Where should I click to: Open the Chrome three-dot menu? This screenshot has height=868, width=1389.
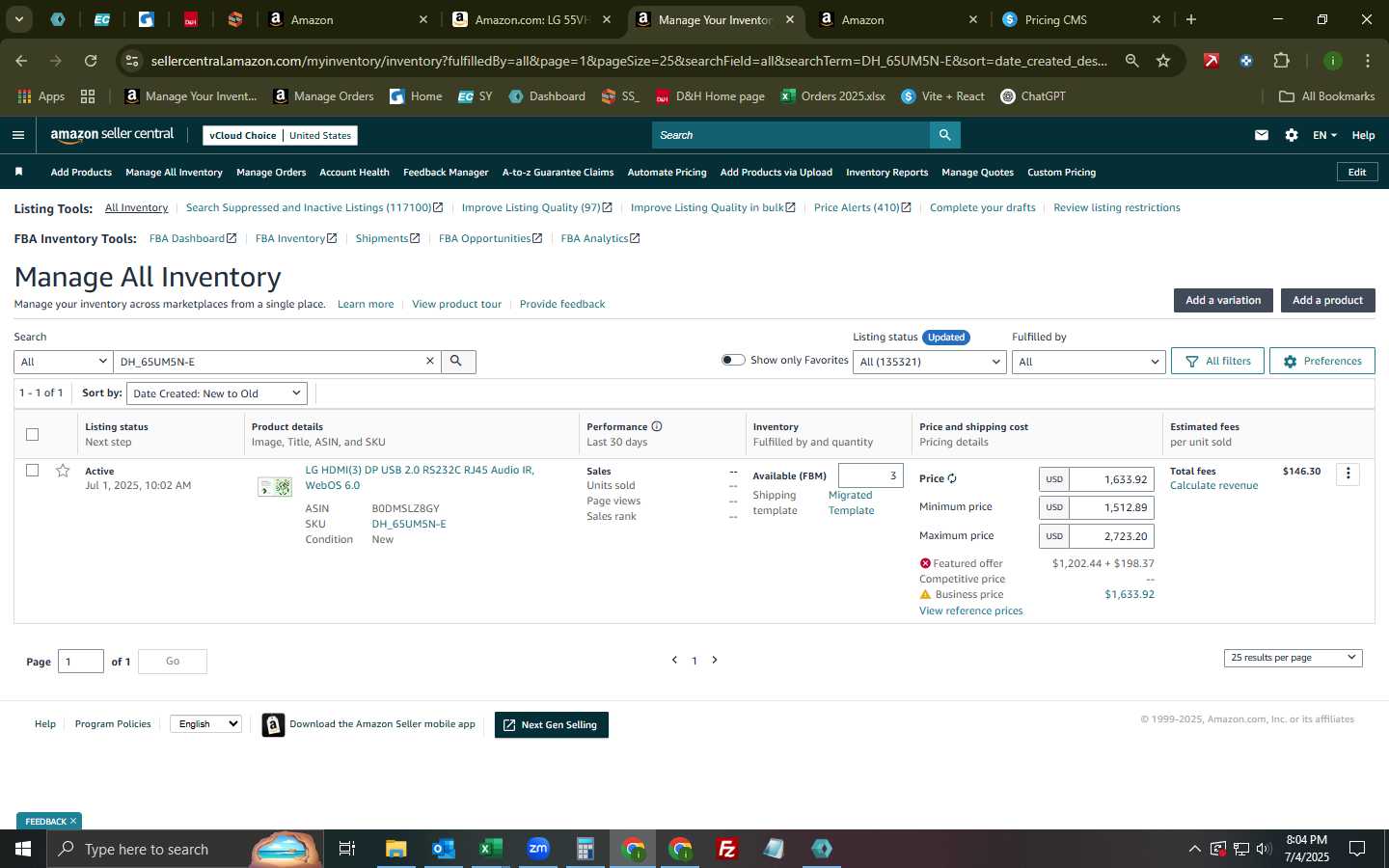click(1368, 61)
